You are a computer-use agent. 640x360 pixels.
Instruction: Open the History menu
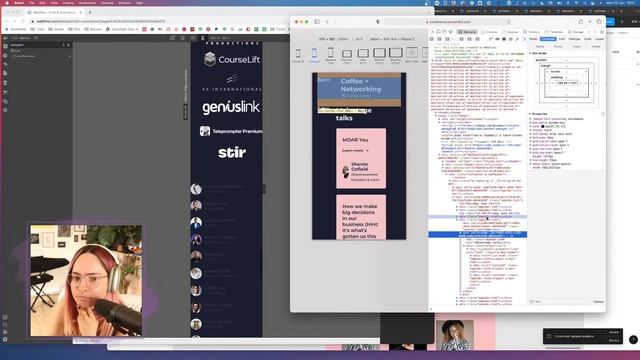click(68, 2)
